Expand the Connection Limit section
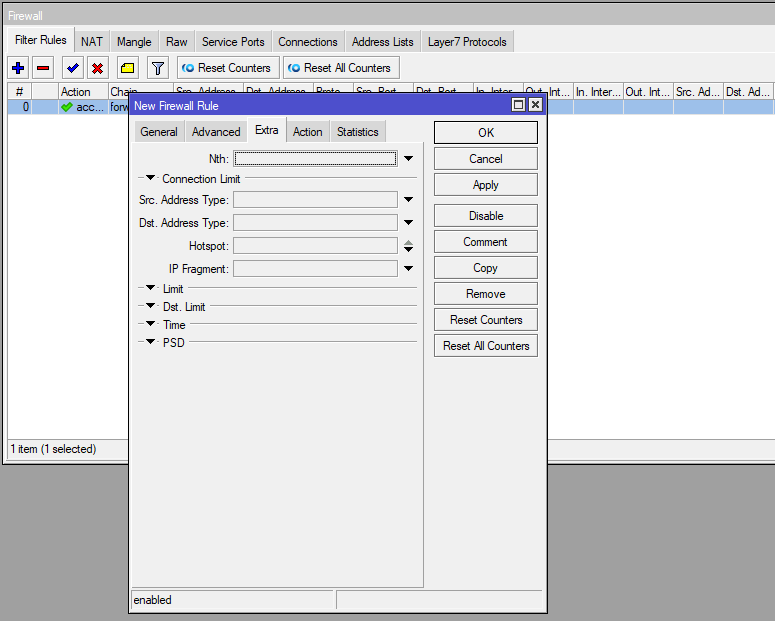This screenshot has width=775, height=621. coord(150,179)
